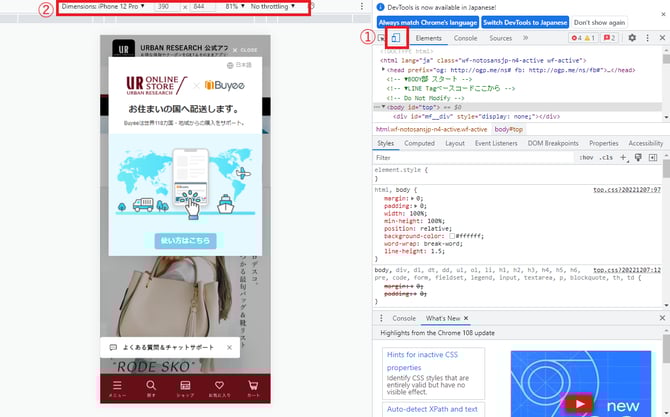Viewport: 670px width, 417px height.
Task: Expand the padding property triangle
Action: 416,206
